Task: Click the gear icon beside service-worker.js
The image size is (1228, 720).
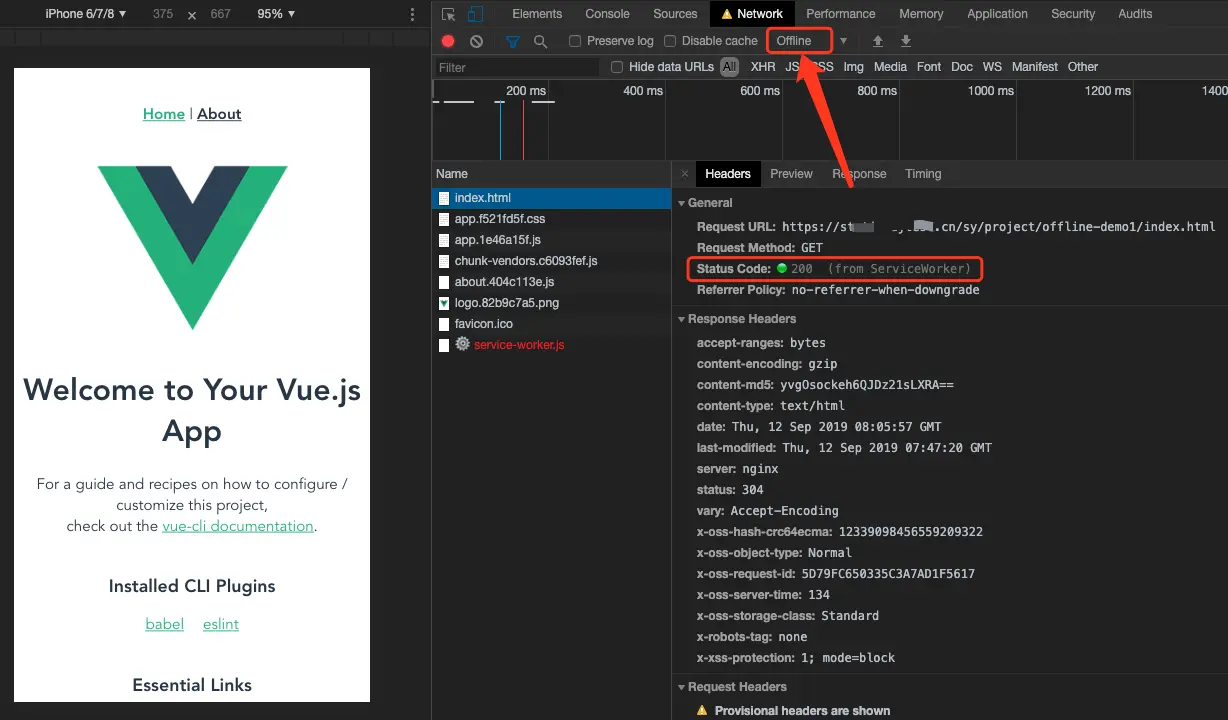Action: tap(462, 344)
